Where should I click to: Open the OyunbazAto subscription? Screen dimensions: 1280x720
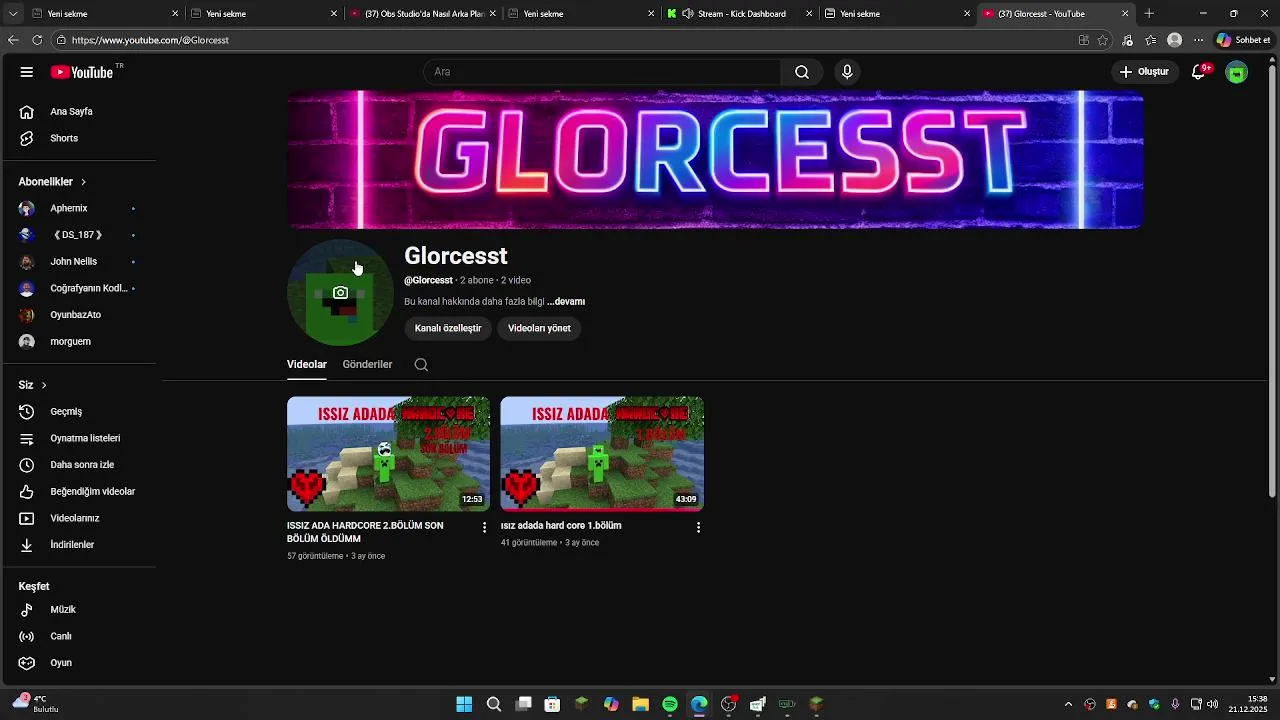(x=78, y=315)
